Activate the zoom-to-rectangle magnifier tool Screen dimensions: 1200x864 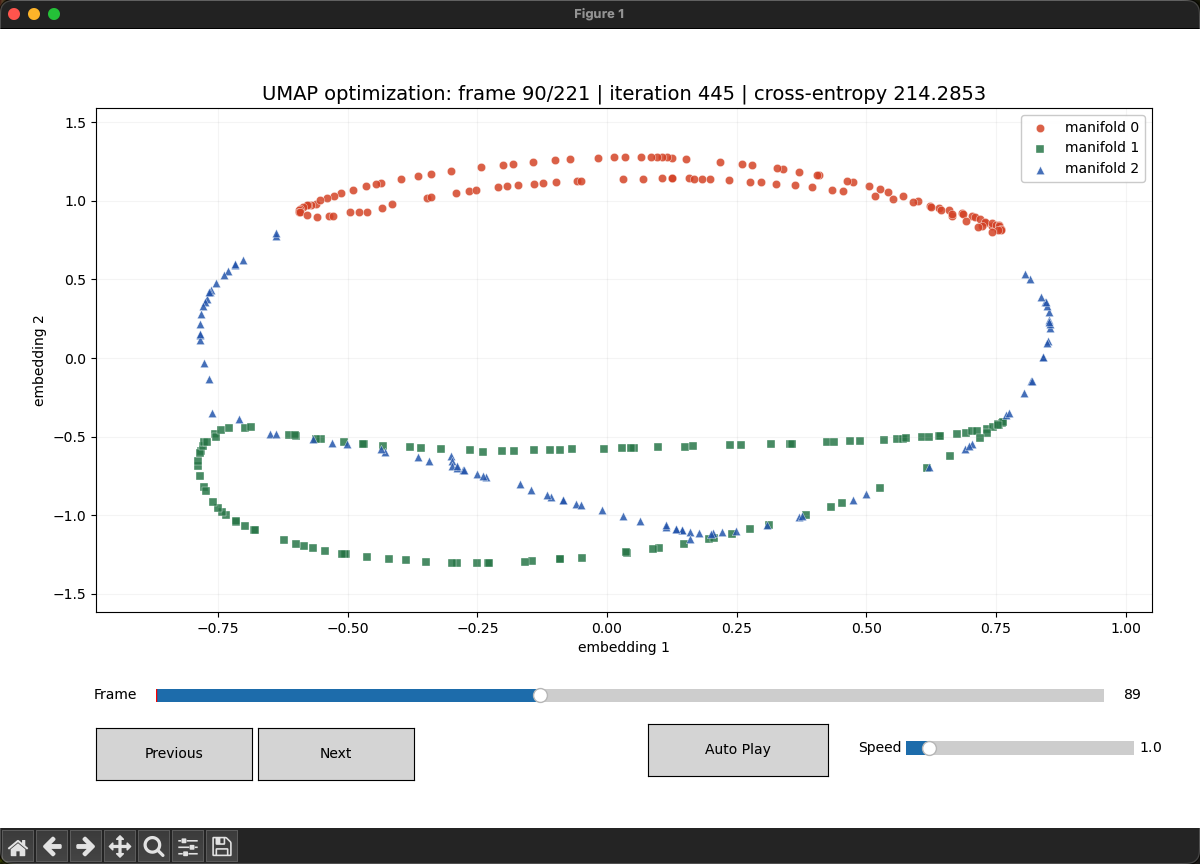[154, 846]
